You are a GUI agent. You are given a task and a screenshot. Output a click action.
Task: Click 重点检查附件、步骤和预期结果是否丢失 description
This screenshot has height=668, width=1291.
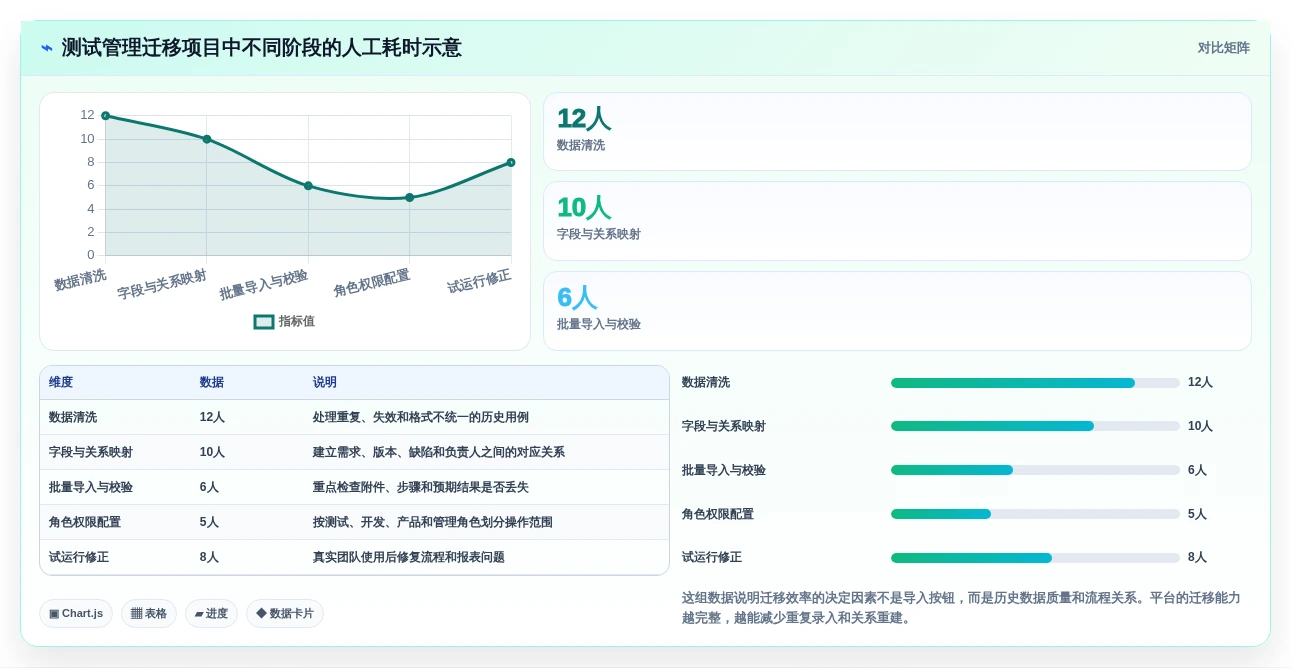421,488
